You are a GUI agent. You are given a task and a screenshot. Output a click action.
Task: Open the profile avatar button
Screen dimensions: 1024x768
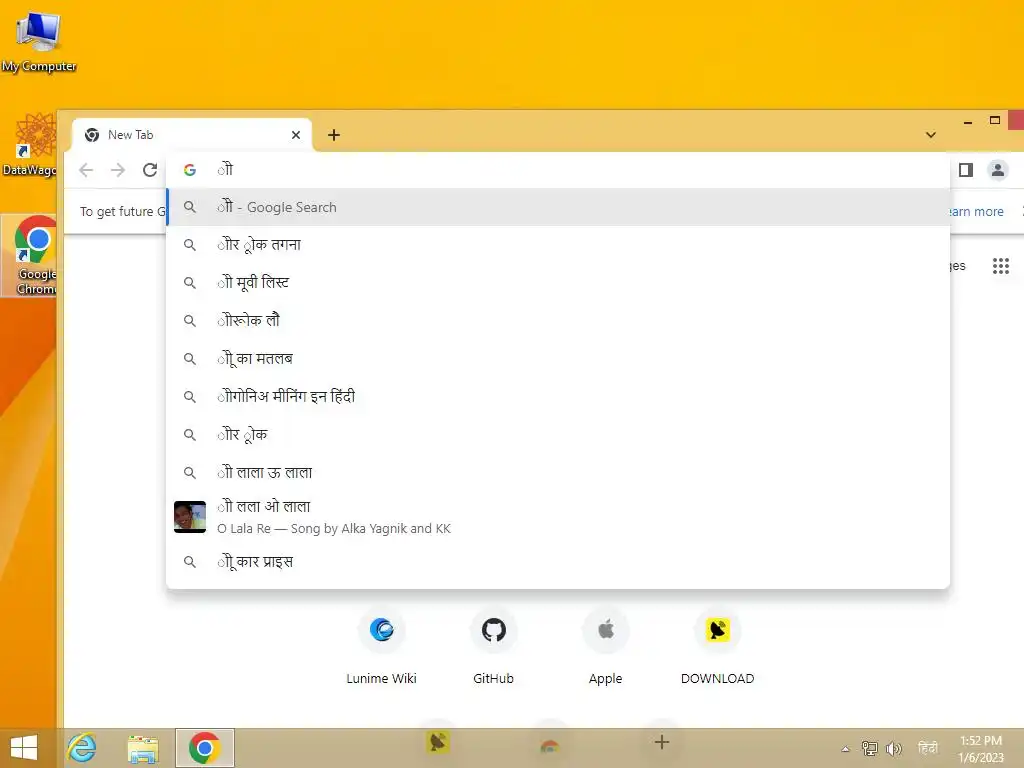pos(997,170)
